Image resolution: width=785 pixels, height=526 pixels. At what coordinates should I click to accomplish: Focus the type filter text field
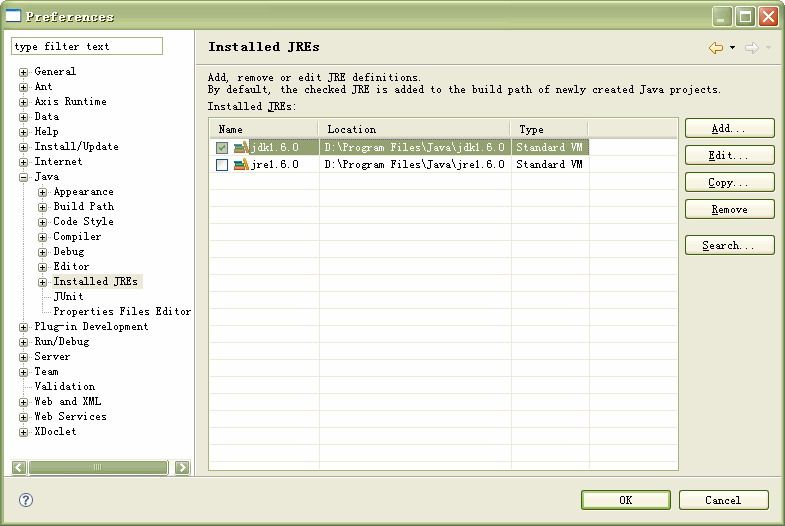click(x=87, y=46)
